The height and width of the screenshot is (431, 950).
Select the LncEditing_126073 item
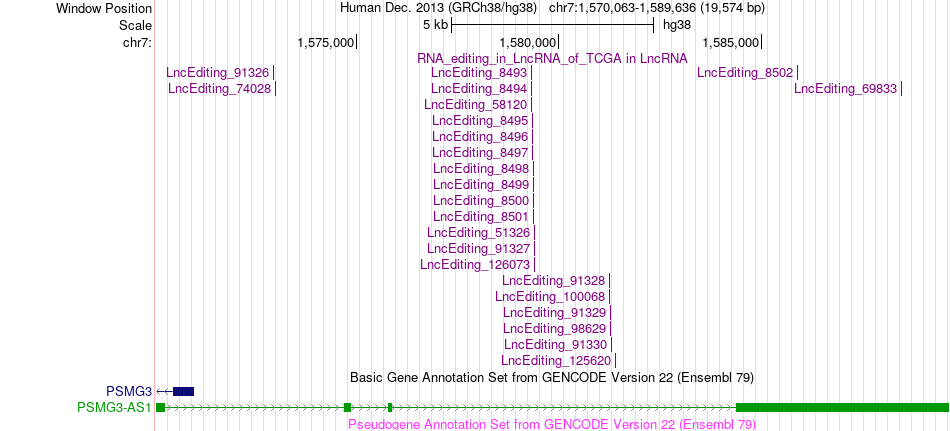475,264
